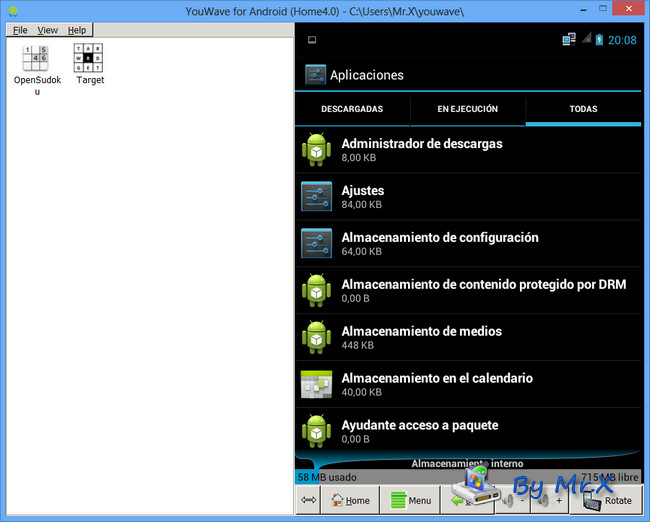Click the green Back arrow button
Viewport: 650px width, 522px height.
468,500
